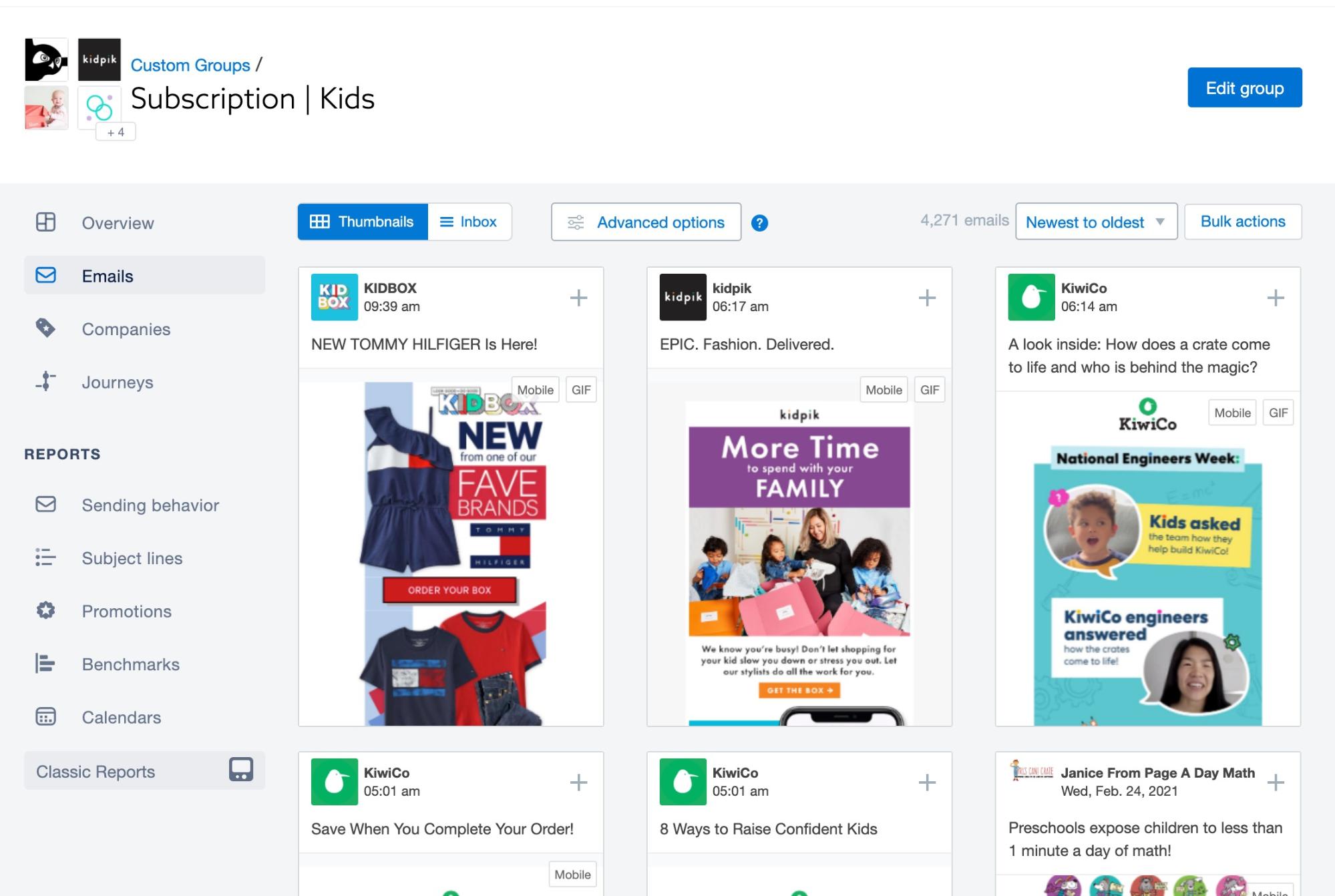Viewport: 1335px width, 896px height.
Task: Open the Overview section
Action: tap(144, 222)
